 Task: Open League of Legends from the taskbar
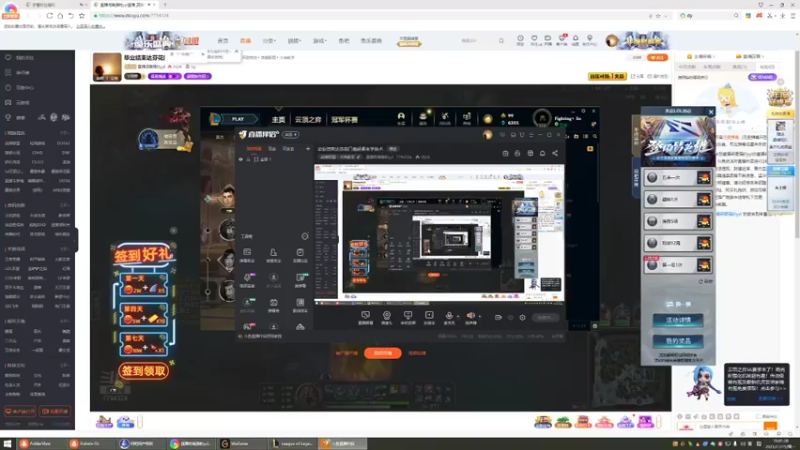293,444
